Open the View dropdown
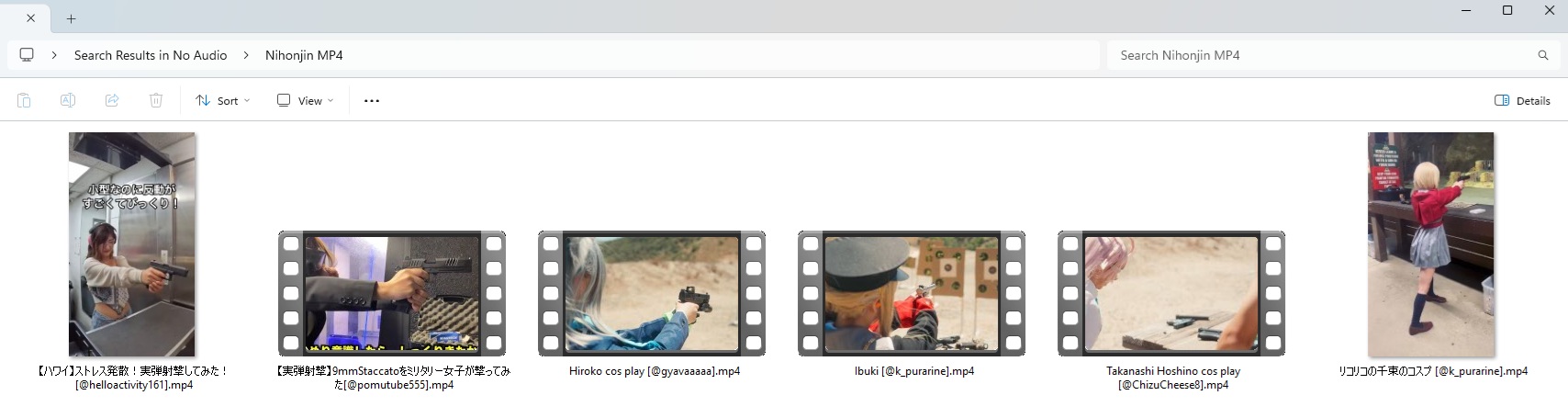The width and height of the screenshot is (1568, 418). click(x=306, y=100)
